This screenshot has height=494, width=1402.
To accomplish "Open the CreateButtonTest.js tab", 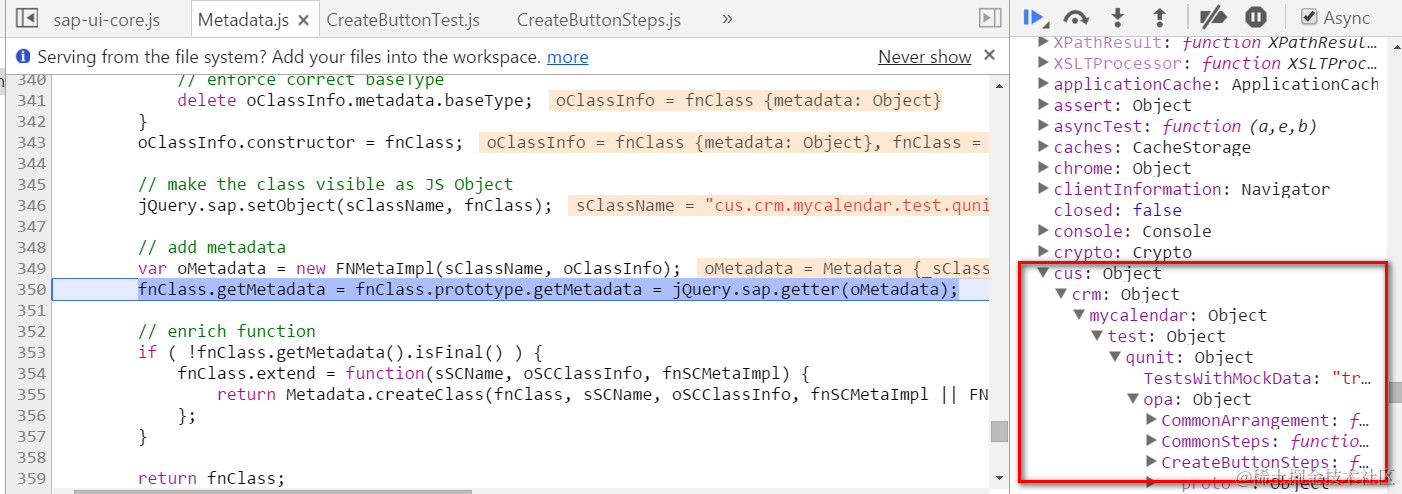I will [x=403, y=19].
